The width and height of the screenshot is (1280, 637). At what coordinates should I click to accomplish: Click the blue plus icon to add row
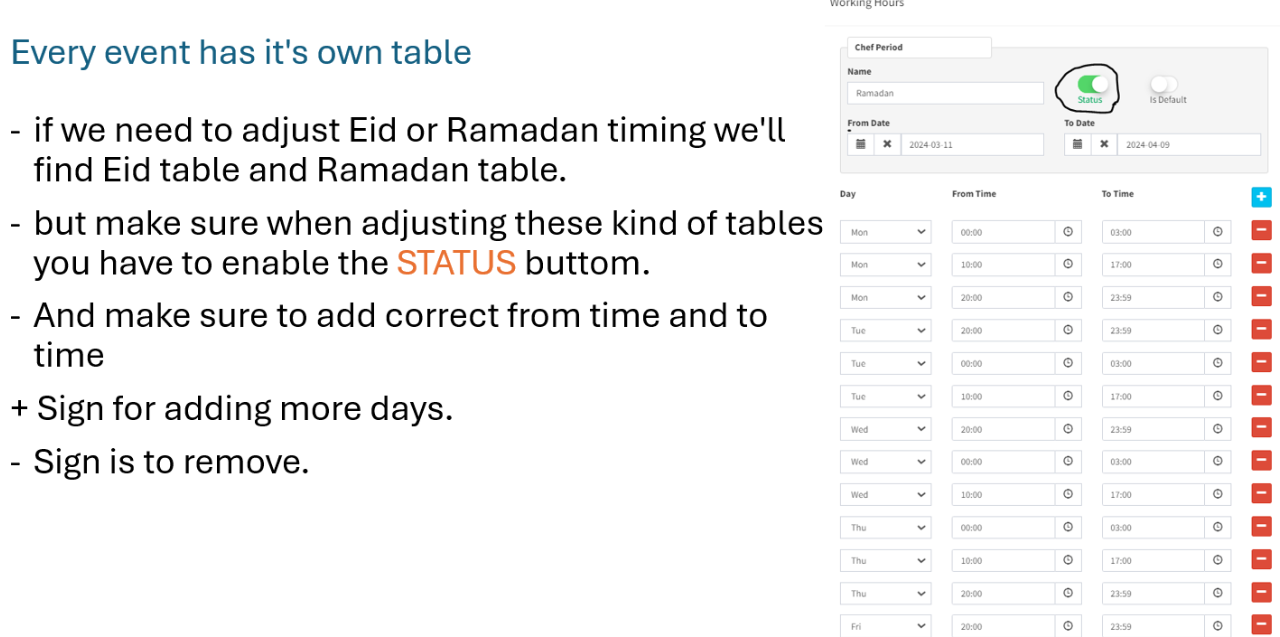(x=1261, y=197)
